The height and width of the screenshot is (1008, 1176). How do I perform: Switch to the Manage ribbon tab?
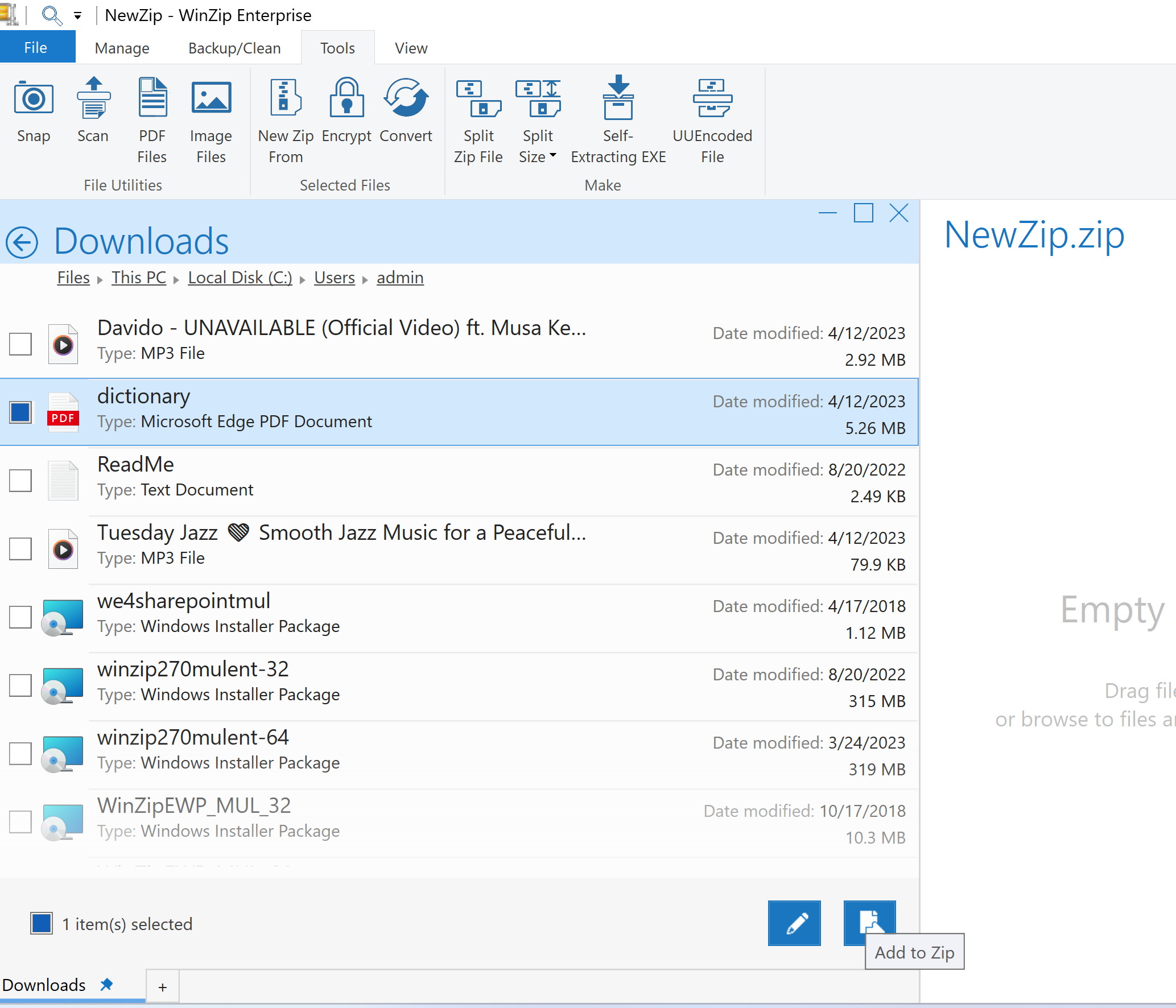[x=122, y=48]
